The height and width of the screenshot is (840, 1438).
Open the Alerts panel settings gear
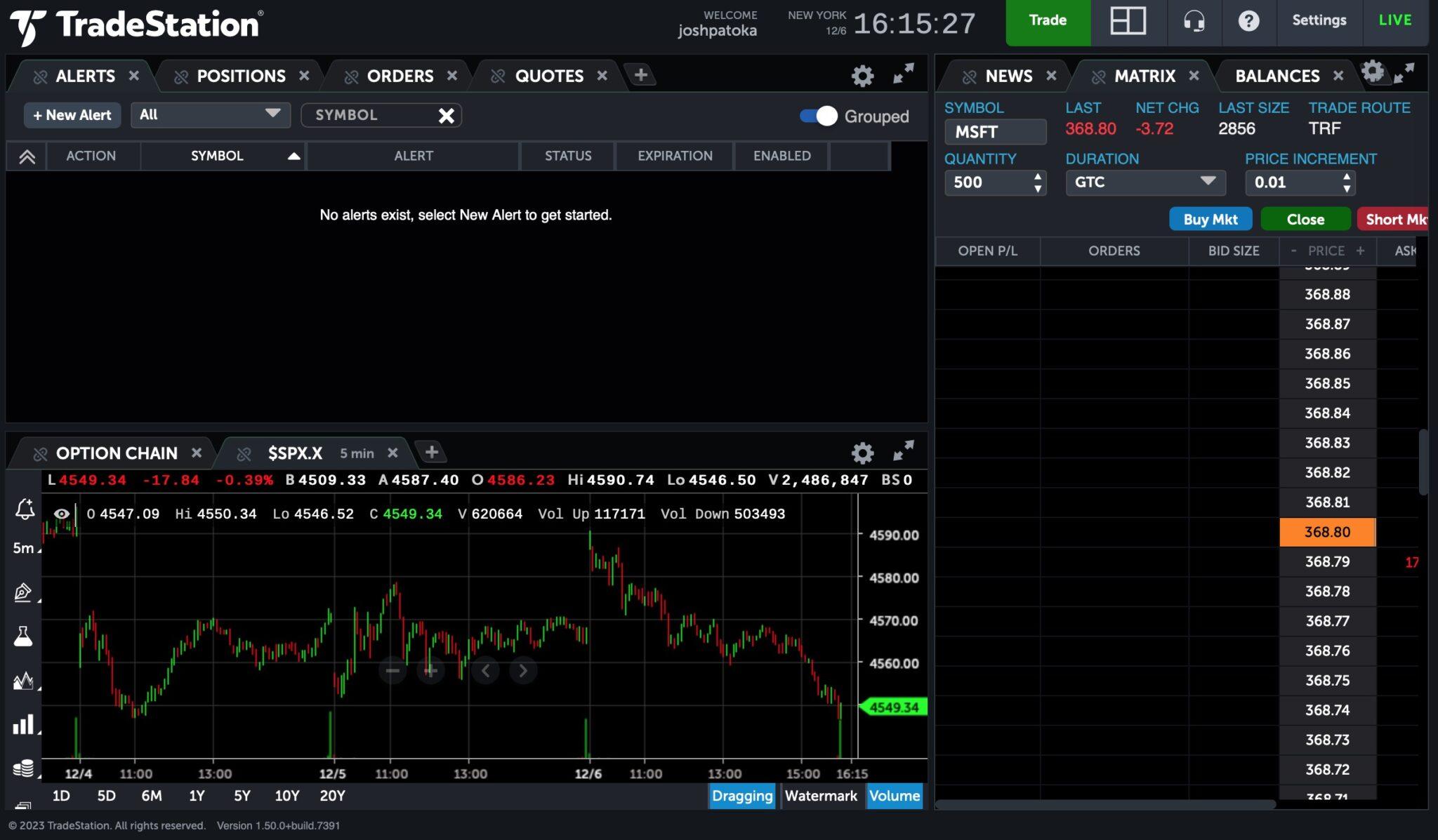[x=862, y=76]
